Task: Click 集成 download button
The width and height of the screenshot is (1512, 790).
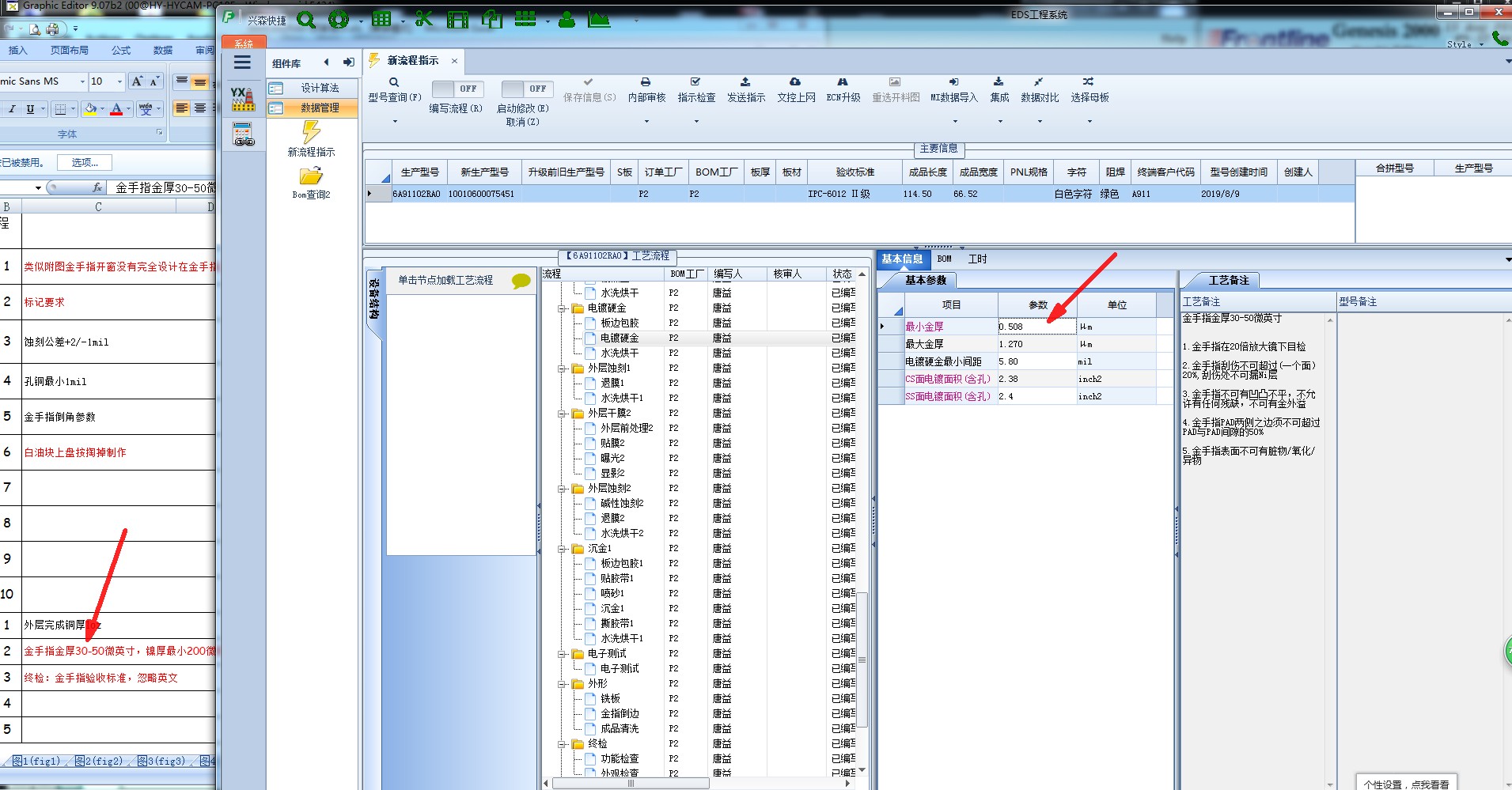Action: coord(999,90)
